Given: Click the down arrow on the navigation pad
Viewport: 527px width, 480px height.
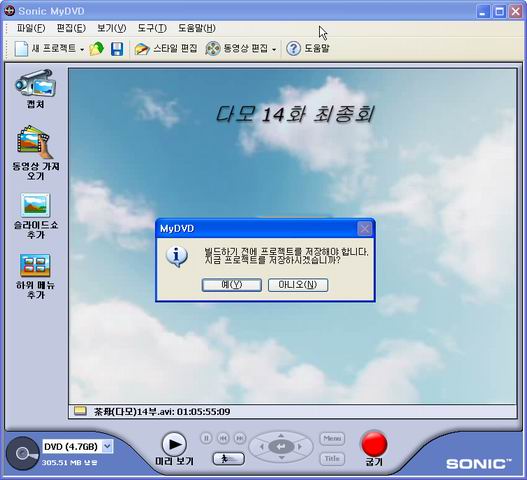Looking at the screenshot, I should pos(281,458).
